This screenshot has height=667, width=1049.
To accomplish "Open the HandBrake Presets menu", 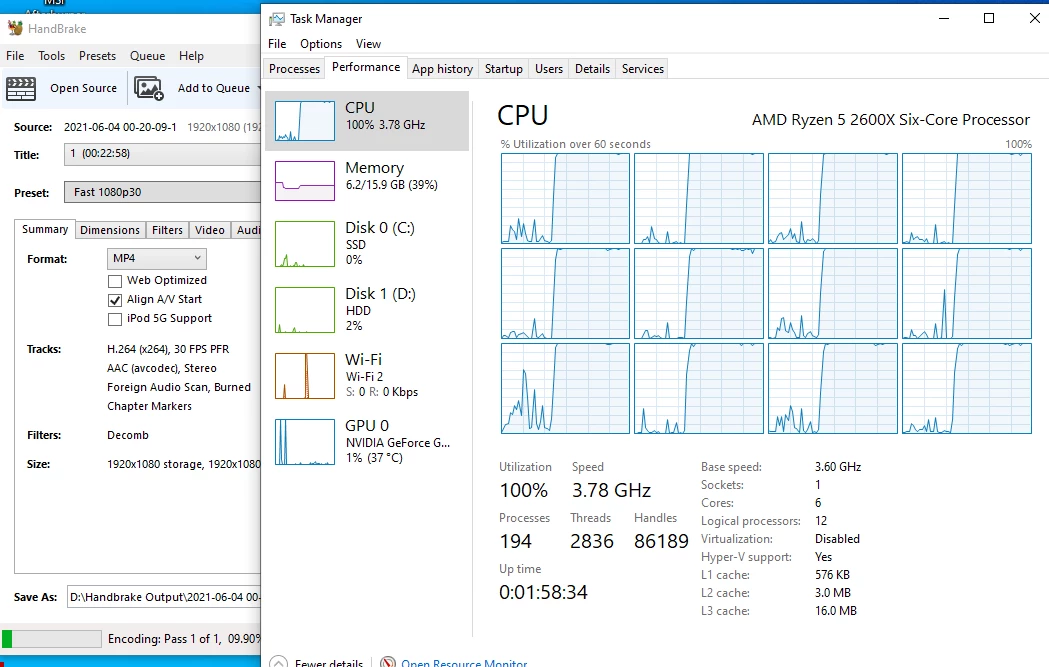I will (x=97, y=56).
